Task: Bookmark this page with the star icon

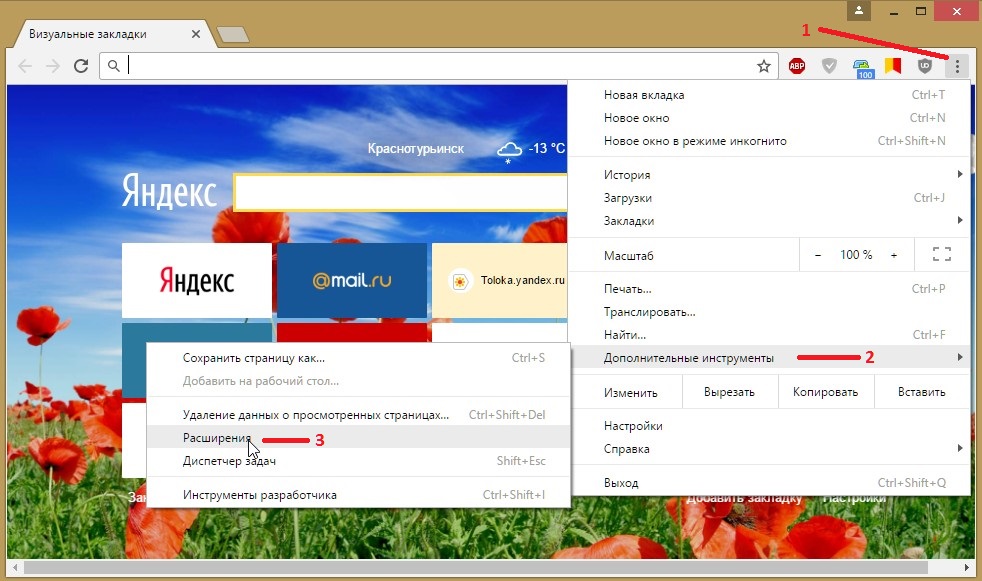Action: point(763,66)
